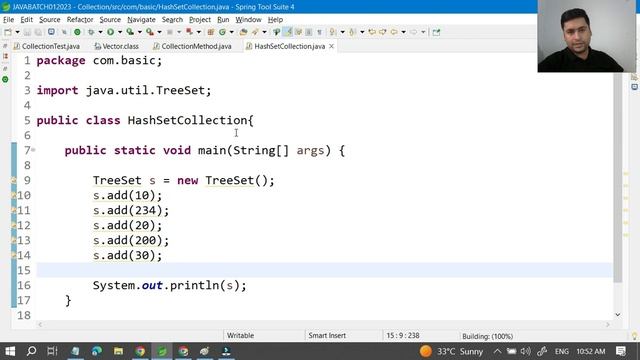Open the Search menu
Image resolution: width=640 pixels, height=360 pixels.
click(172, 20)
